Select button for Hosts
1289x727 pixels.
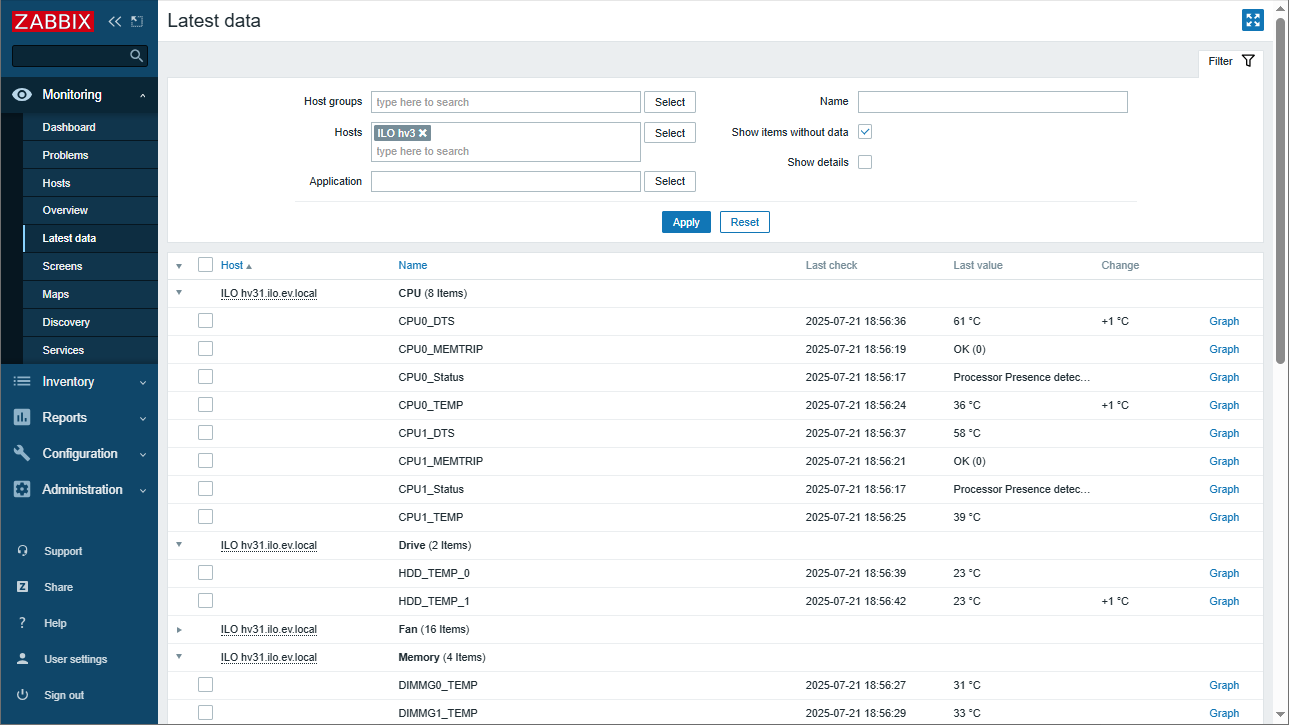click(670, 133)
